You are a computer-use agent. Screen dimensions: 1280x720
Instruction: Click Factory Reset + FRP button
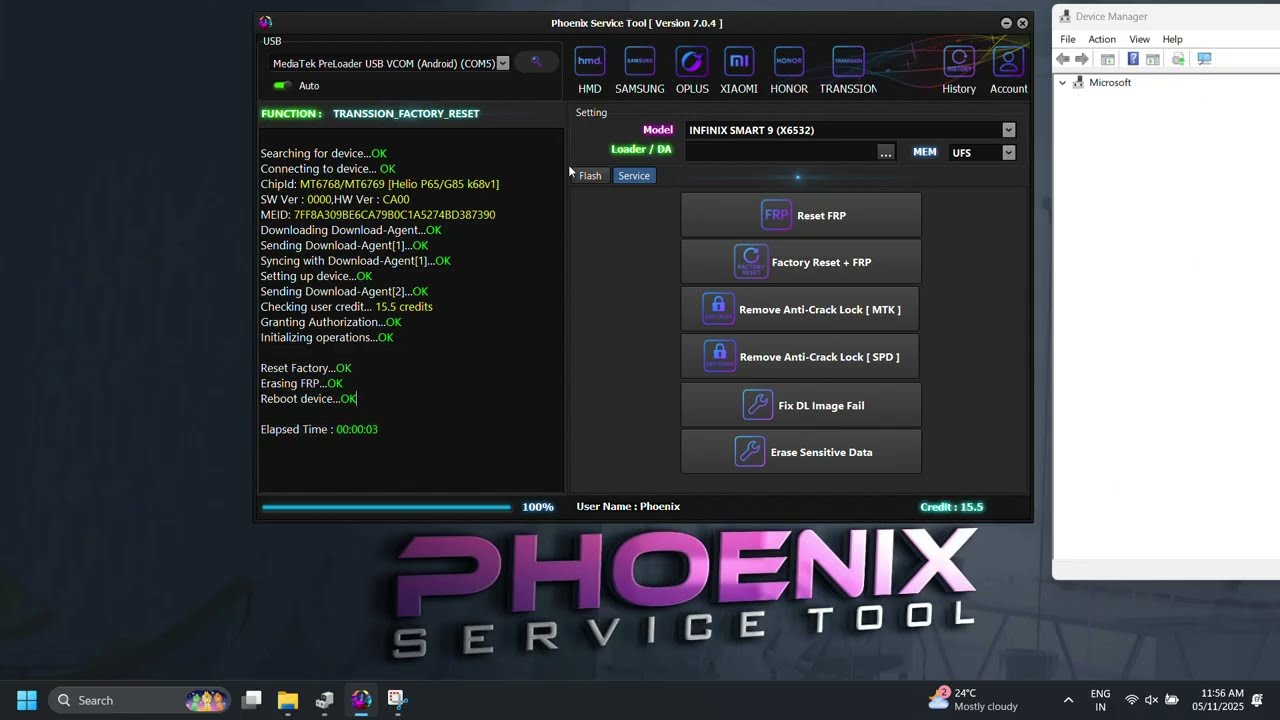tap(801, 262)
